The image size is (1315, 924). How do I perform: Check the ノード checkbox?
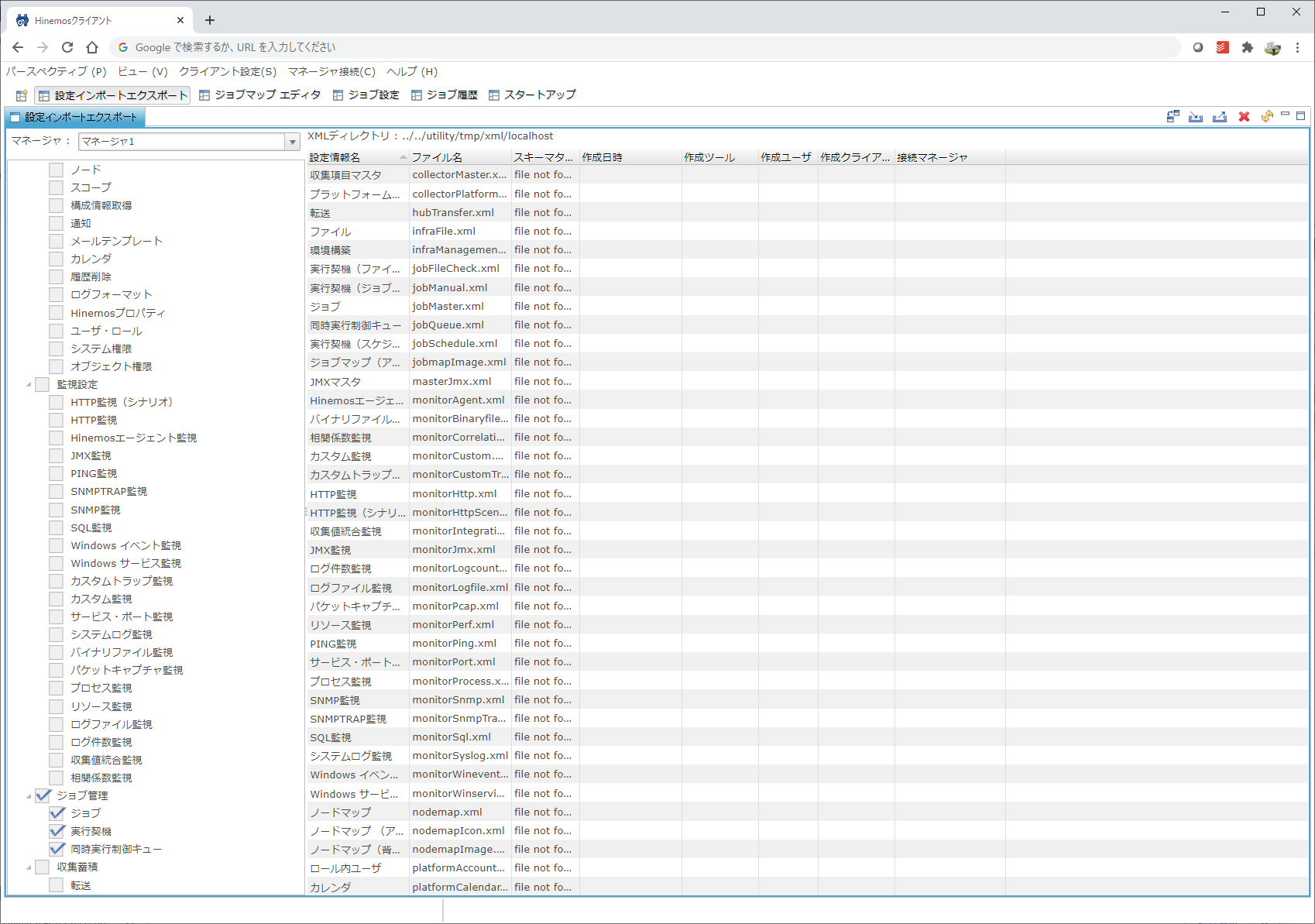pyautogui.click(x=56, y=170)
